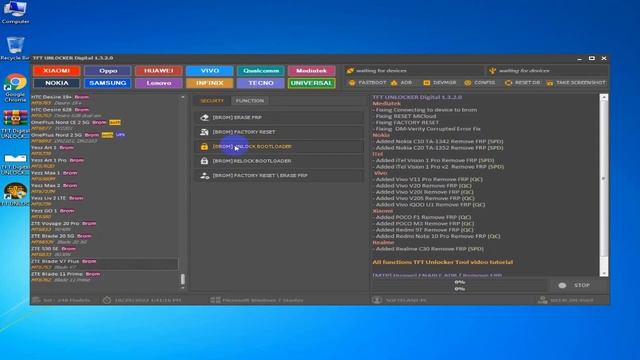Open the CONFIG toolbar icon
This screenshot has height=360, width=640.
[468, 83]
